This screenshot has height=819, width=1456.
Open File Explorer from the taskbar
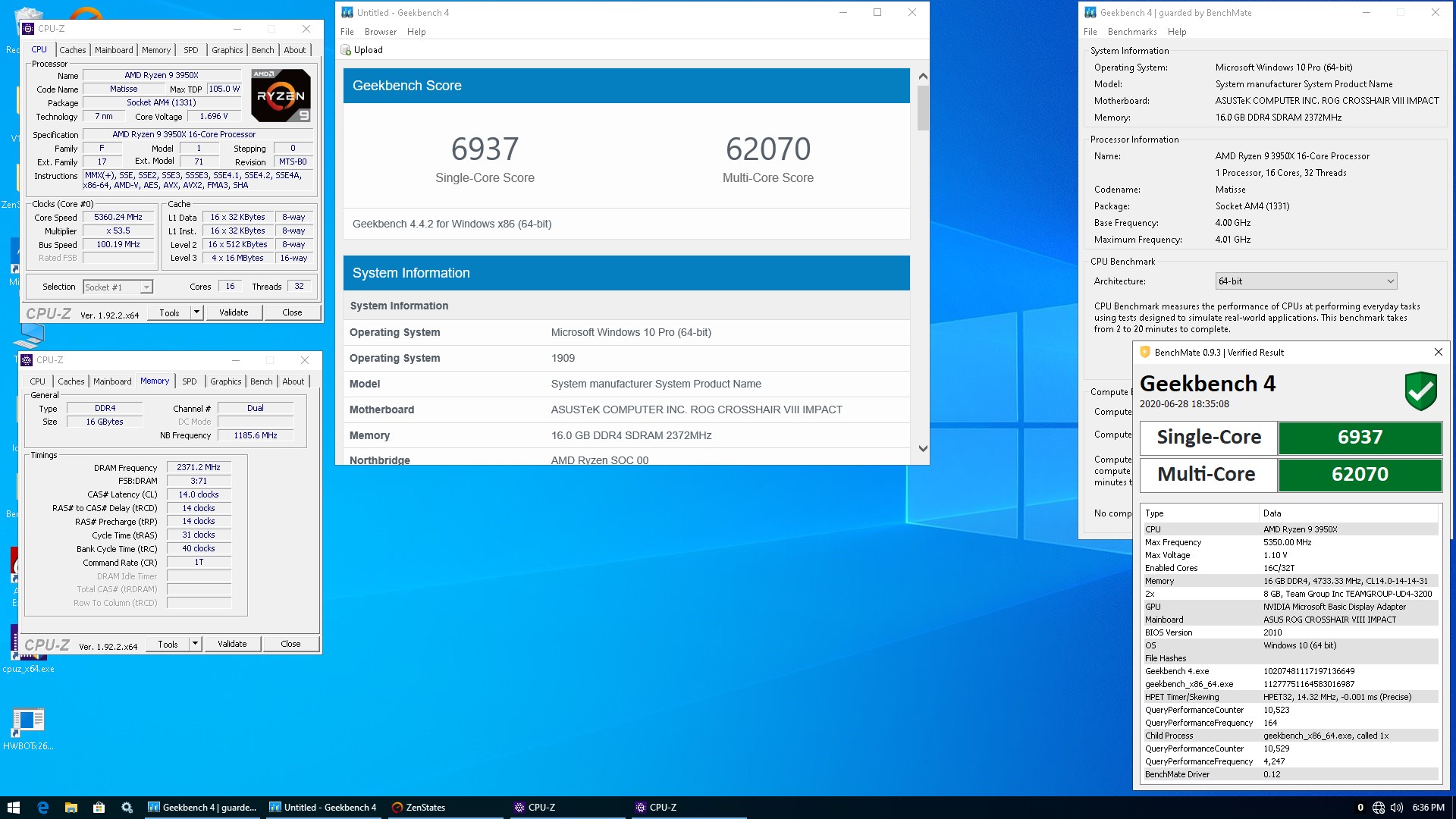click(x=71, y=808)
